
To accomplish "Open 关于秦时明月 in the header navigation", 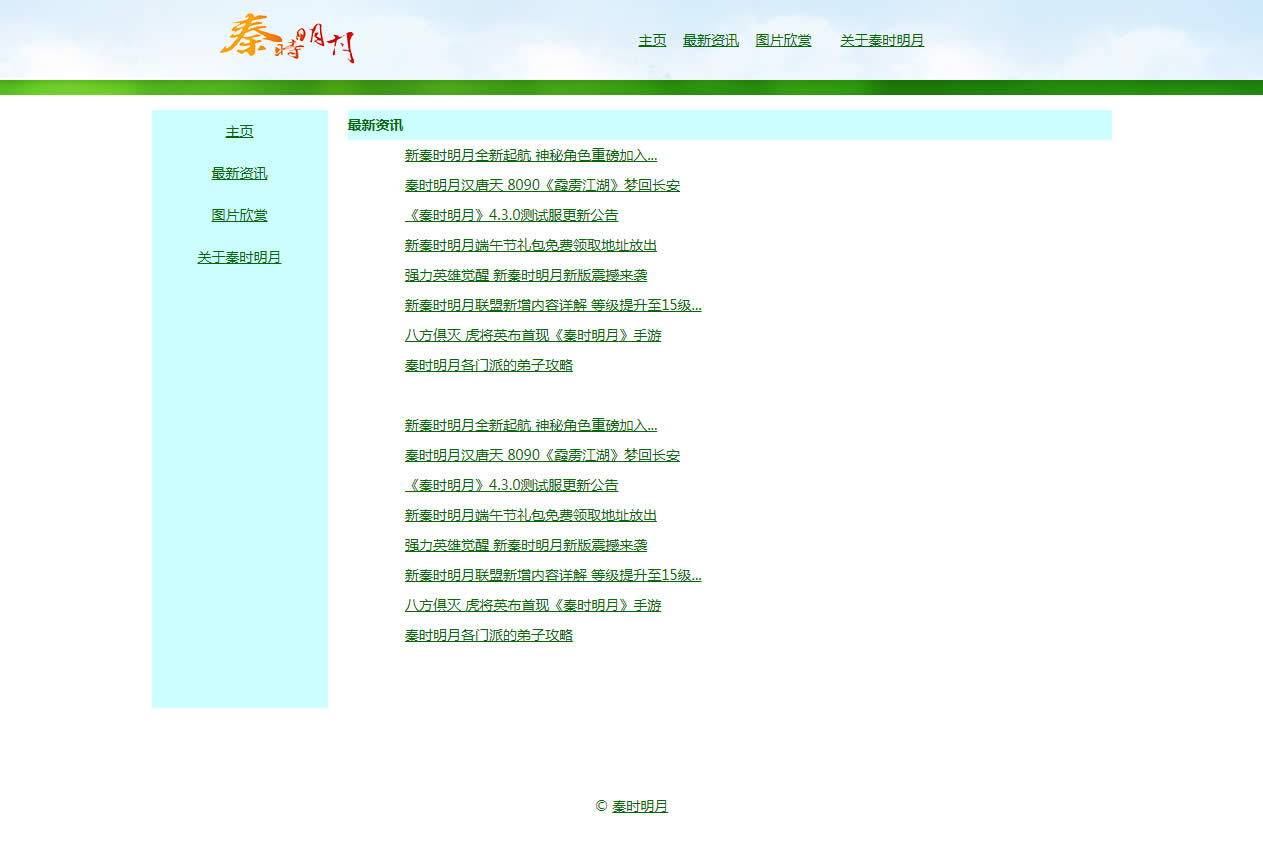I will pos(881,41).
